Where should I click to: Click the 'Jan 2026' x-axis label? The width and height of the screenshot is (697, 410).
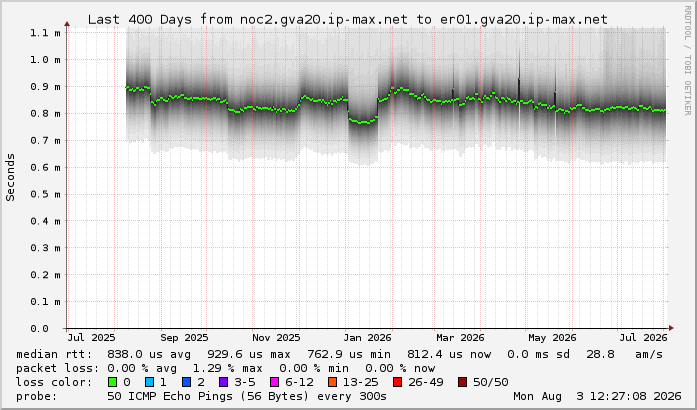[x=368, y=338]
